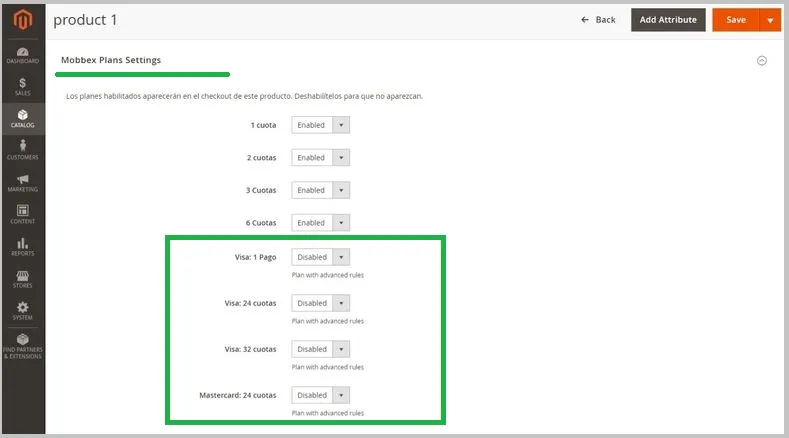Click the Mobbex Plans Settings heading
The width and height of the screenshot is (789, 438).
[111, 60]
